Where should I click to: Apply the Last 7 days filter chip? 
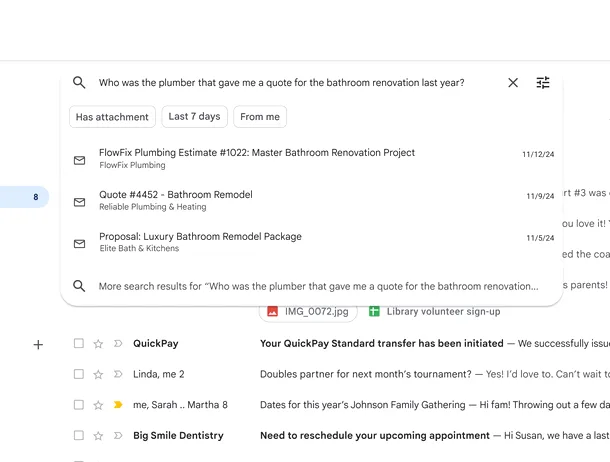coord(195,117)
